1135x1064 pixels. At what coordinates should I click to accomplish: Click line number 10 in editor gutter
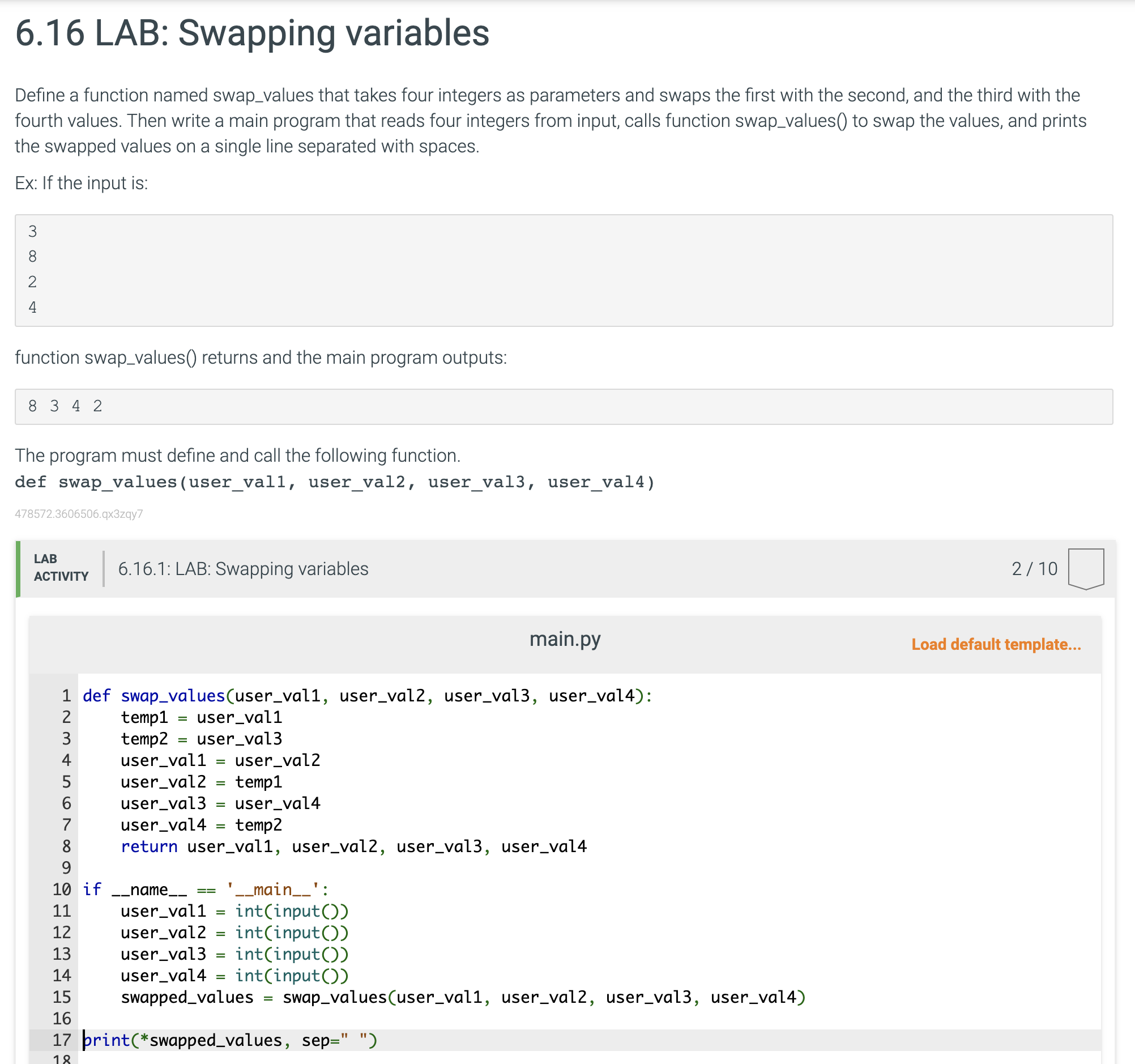[x=62, y=889]
